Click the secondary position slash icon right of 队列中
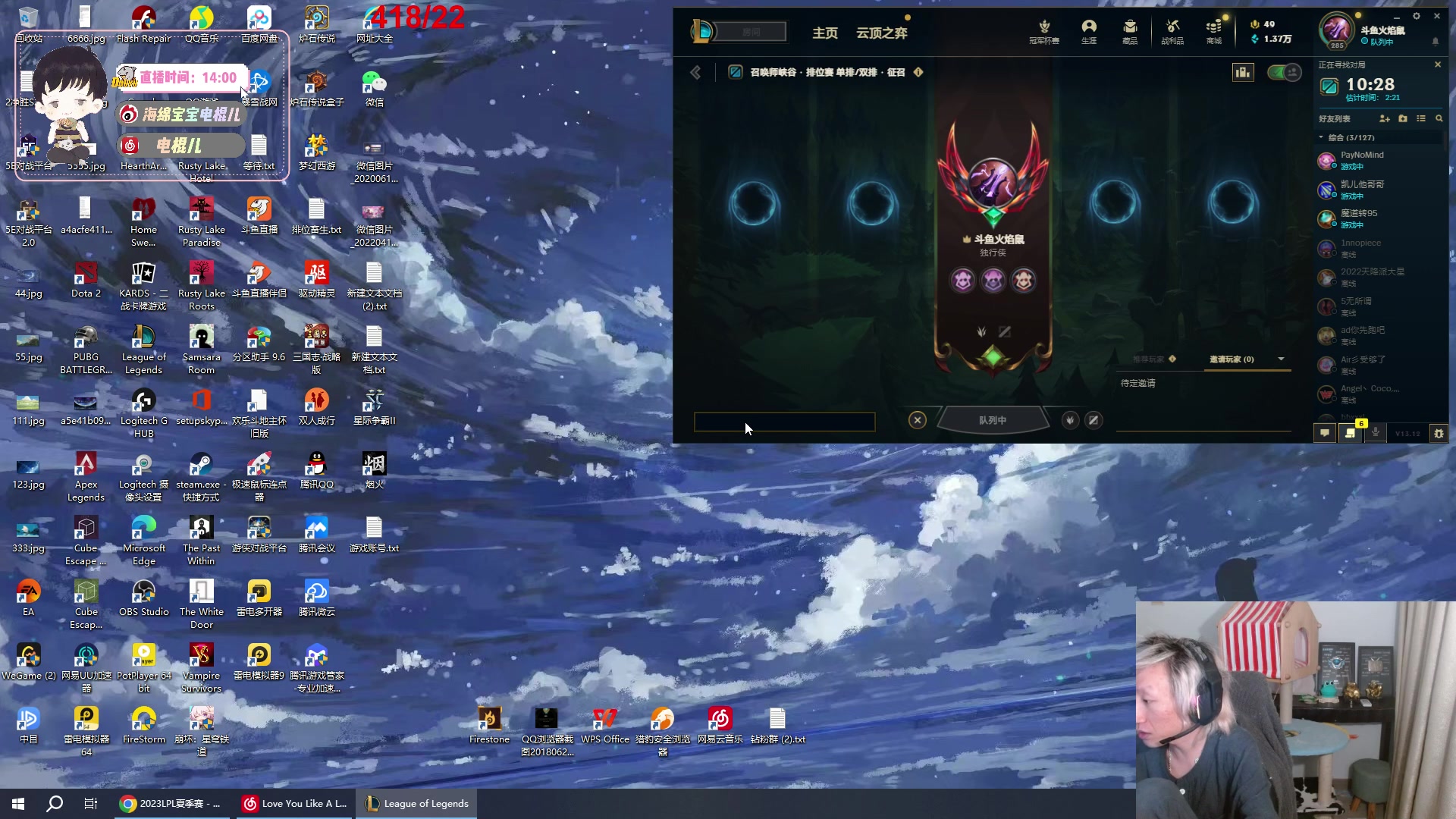 [x=1094, y=420]
